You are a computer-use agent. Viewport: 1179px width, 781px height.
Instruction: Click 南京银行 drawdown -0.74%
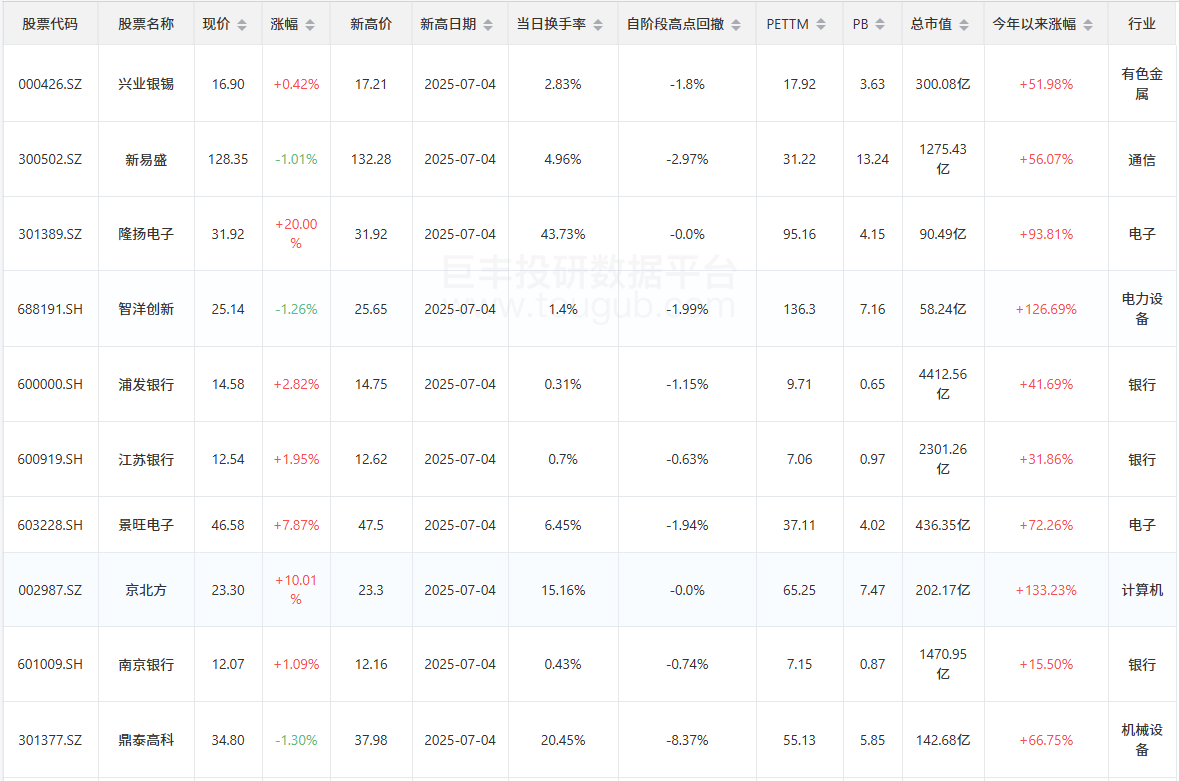pos(687,664)
